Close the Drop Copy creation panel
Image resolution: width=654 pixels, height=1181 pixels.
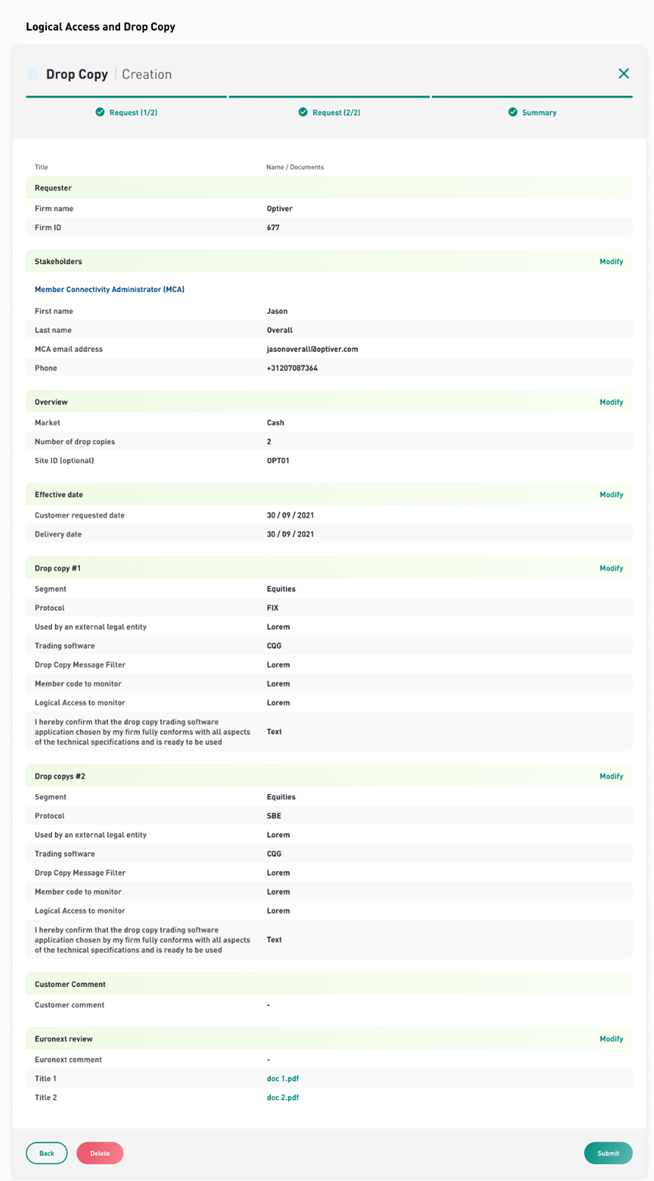624,74
